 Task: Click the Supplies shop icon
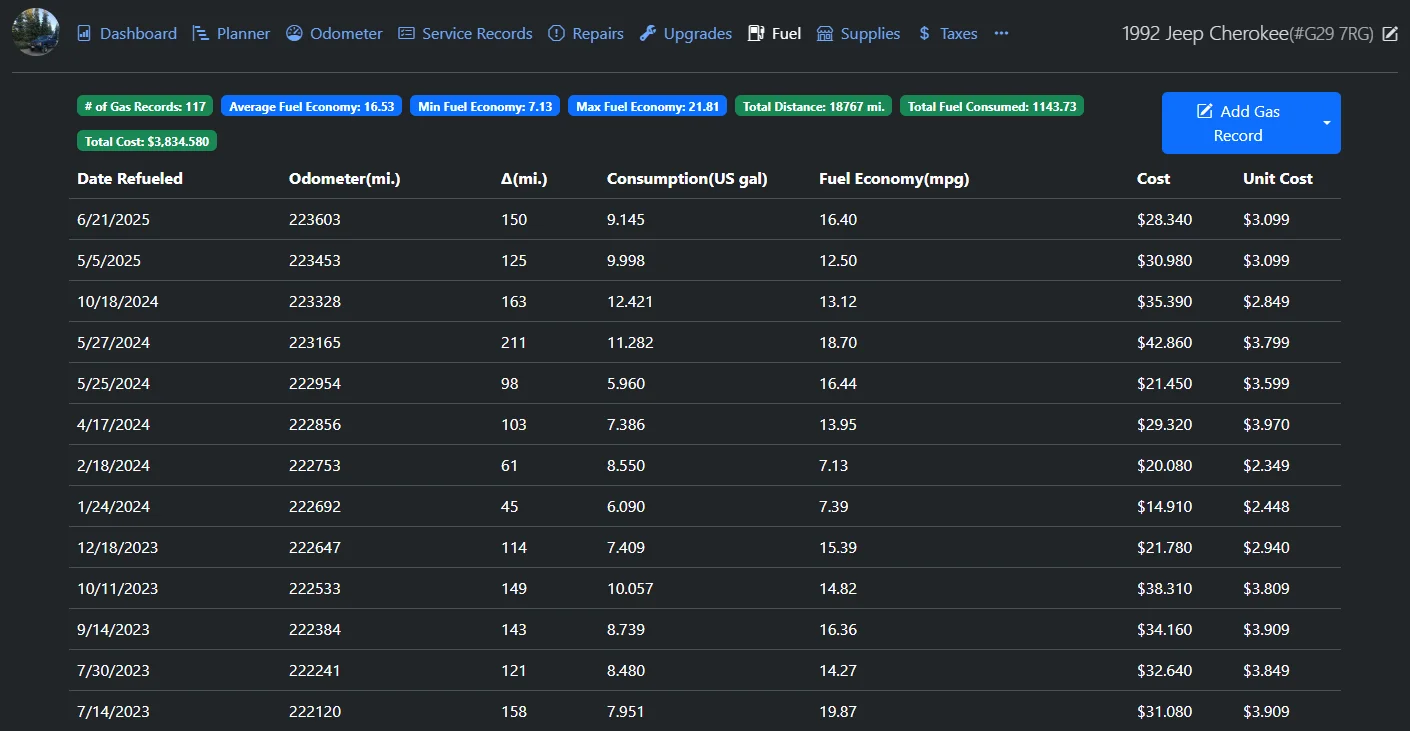(x=825, y=34)
